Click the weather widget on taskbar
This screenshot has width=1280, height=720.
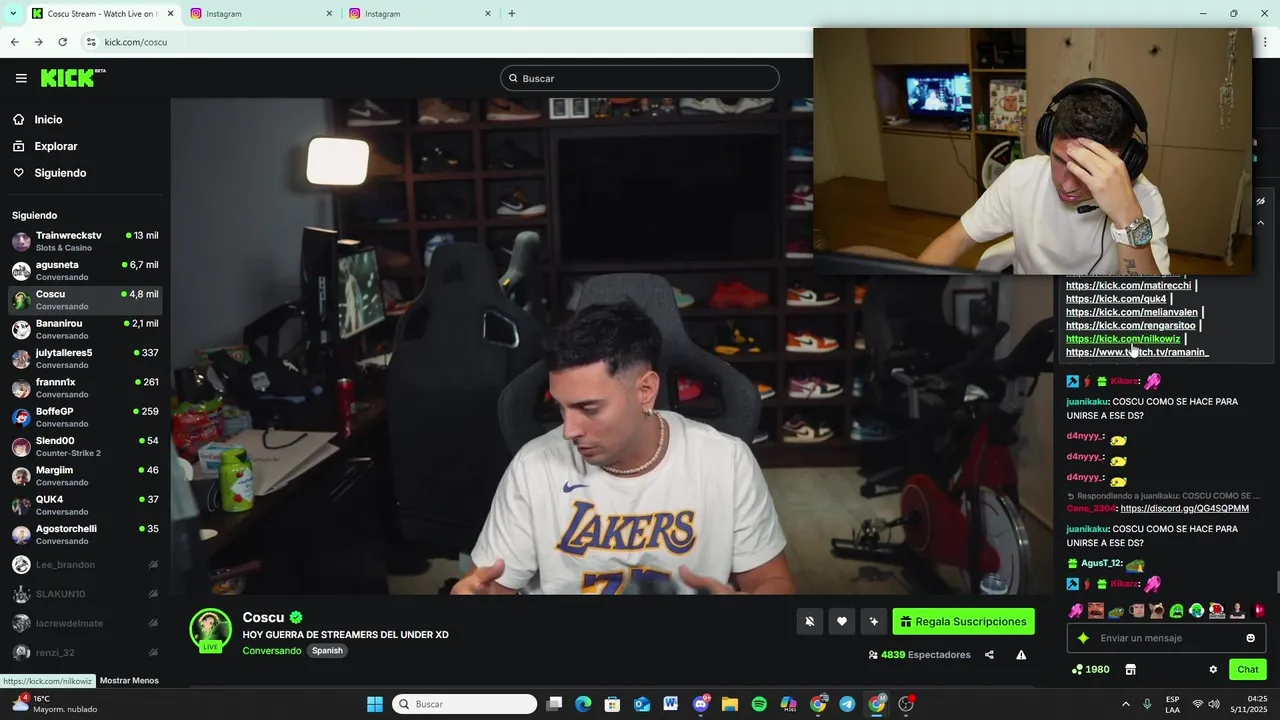coord(55,704)
